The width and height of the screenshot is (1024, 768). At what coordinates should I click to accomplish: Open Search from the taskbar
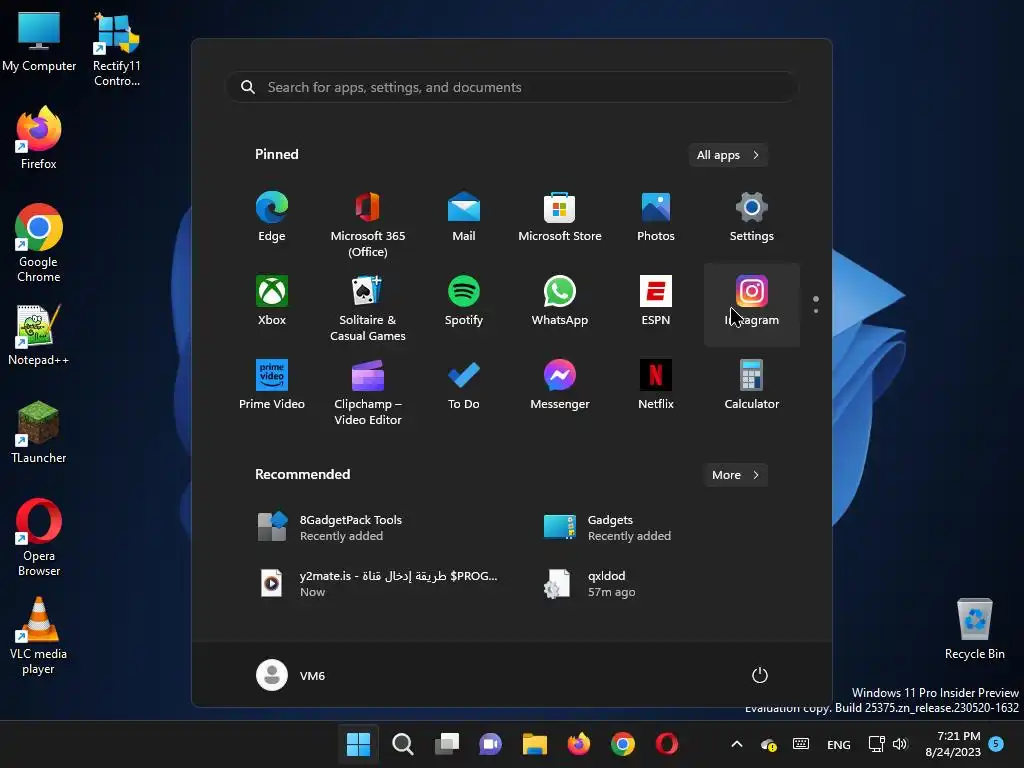(x=402, y=744)
